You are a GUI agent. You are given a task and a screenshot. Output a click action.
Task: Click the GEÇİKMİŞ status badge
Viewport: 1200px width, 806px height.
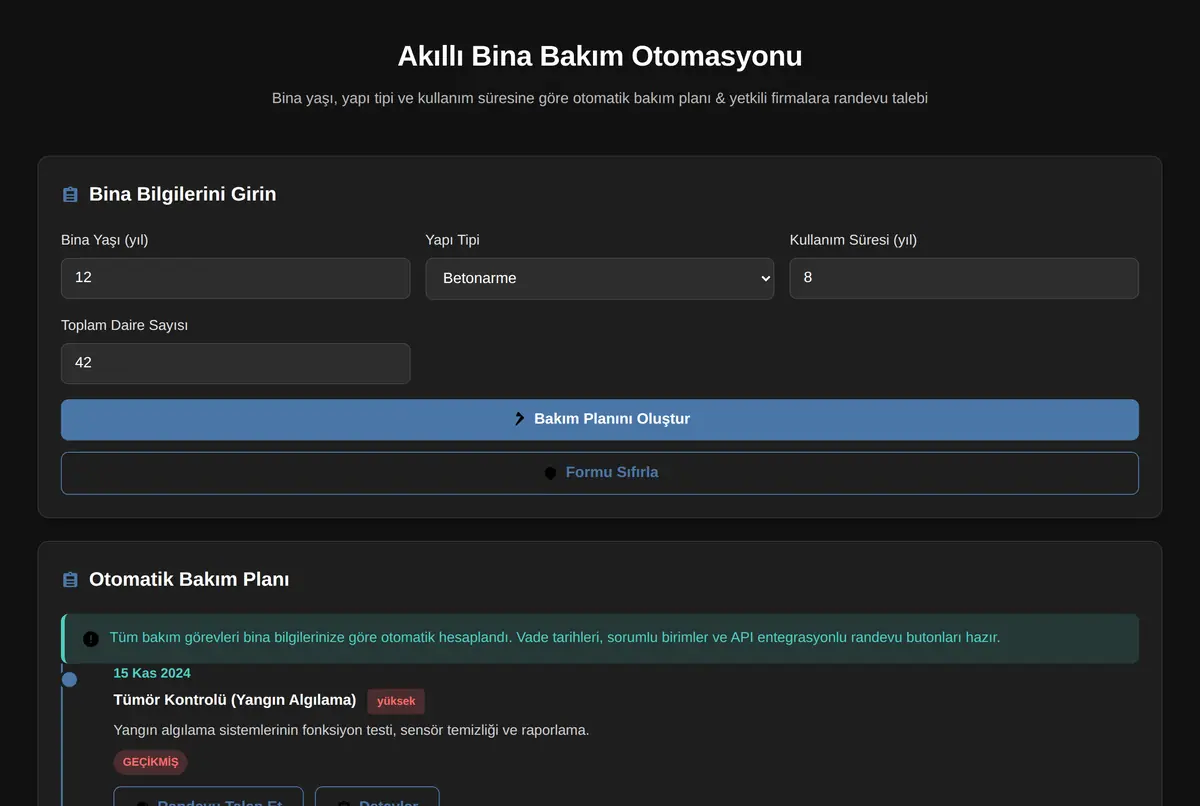click(150, 762)
